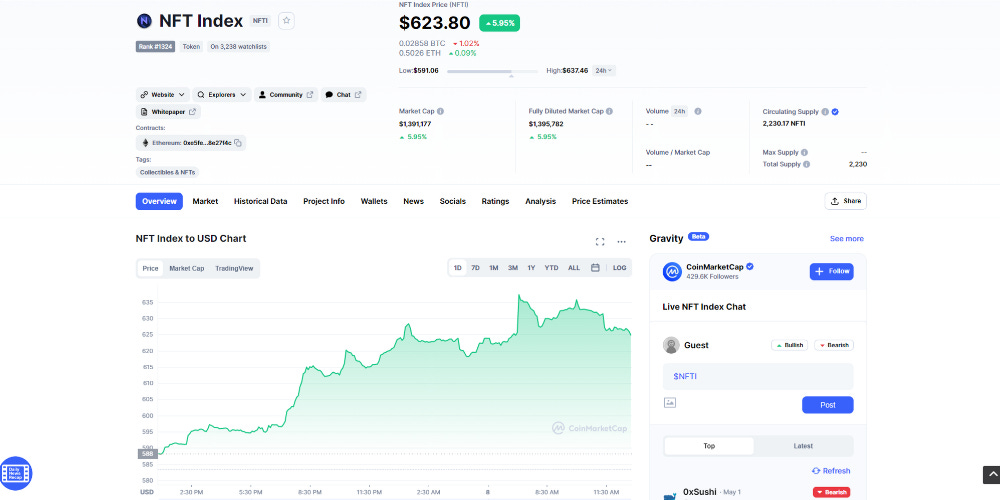Select the 3M chart range
Image resolution: width=1000 pixels, height=500 pixels.
pos(513,268)
